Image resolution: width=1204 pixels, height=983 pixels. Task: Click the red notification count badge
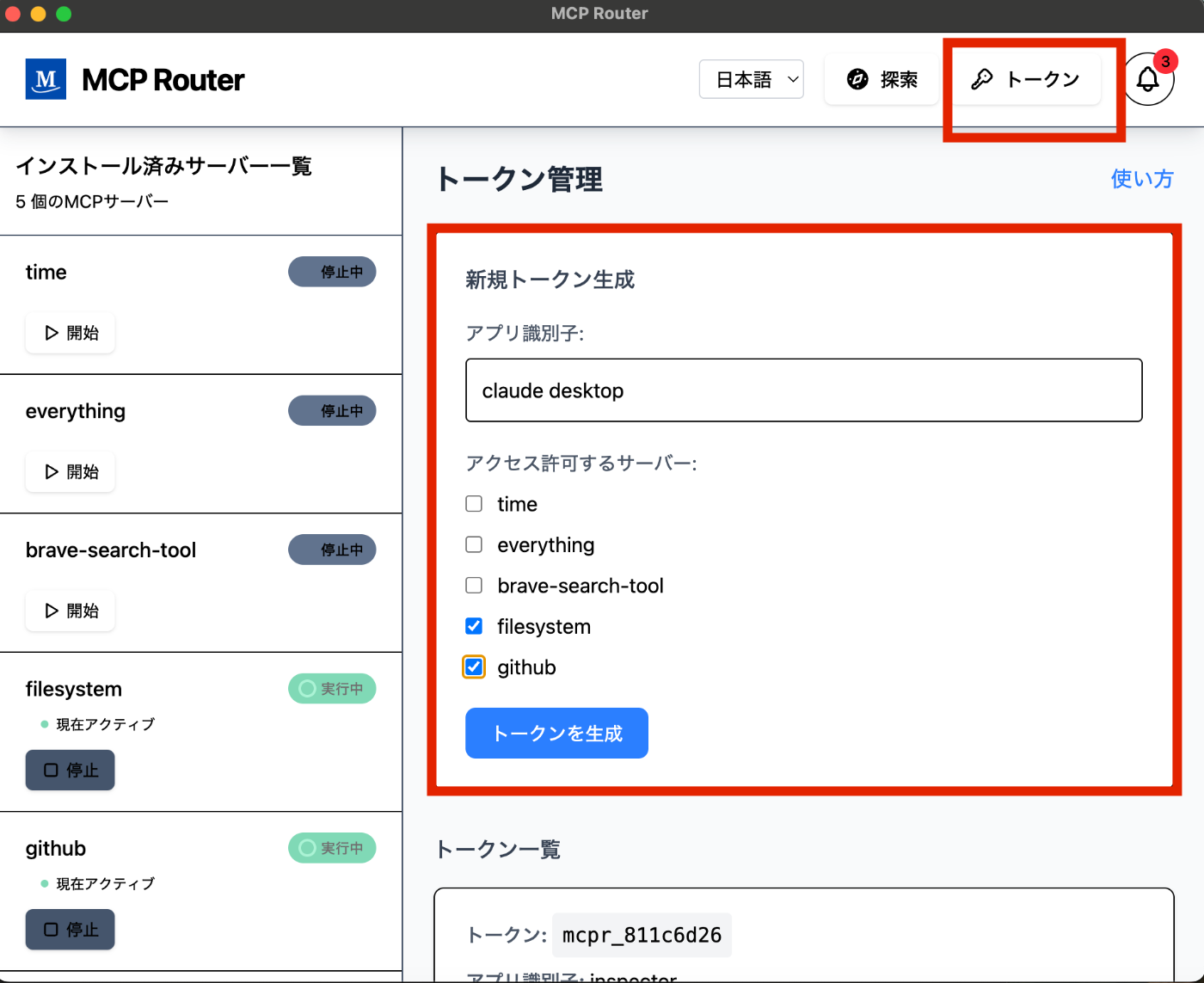pos(1165,61)
